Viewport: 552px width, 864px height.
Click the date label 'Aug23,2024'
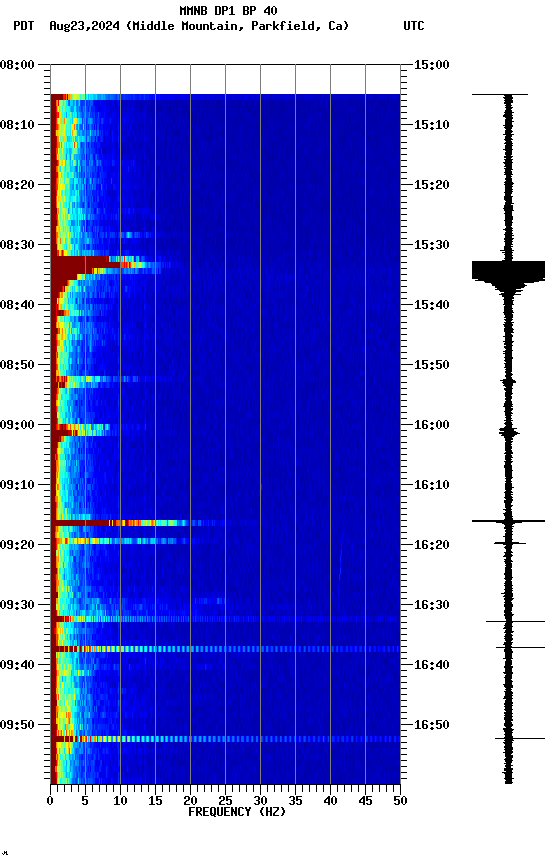(84, 26)
